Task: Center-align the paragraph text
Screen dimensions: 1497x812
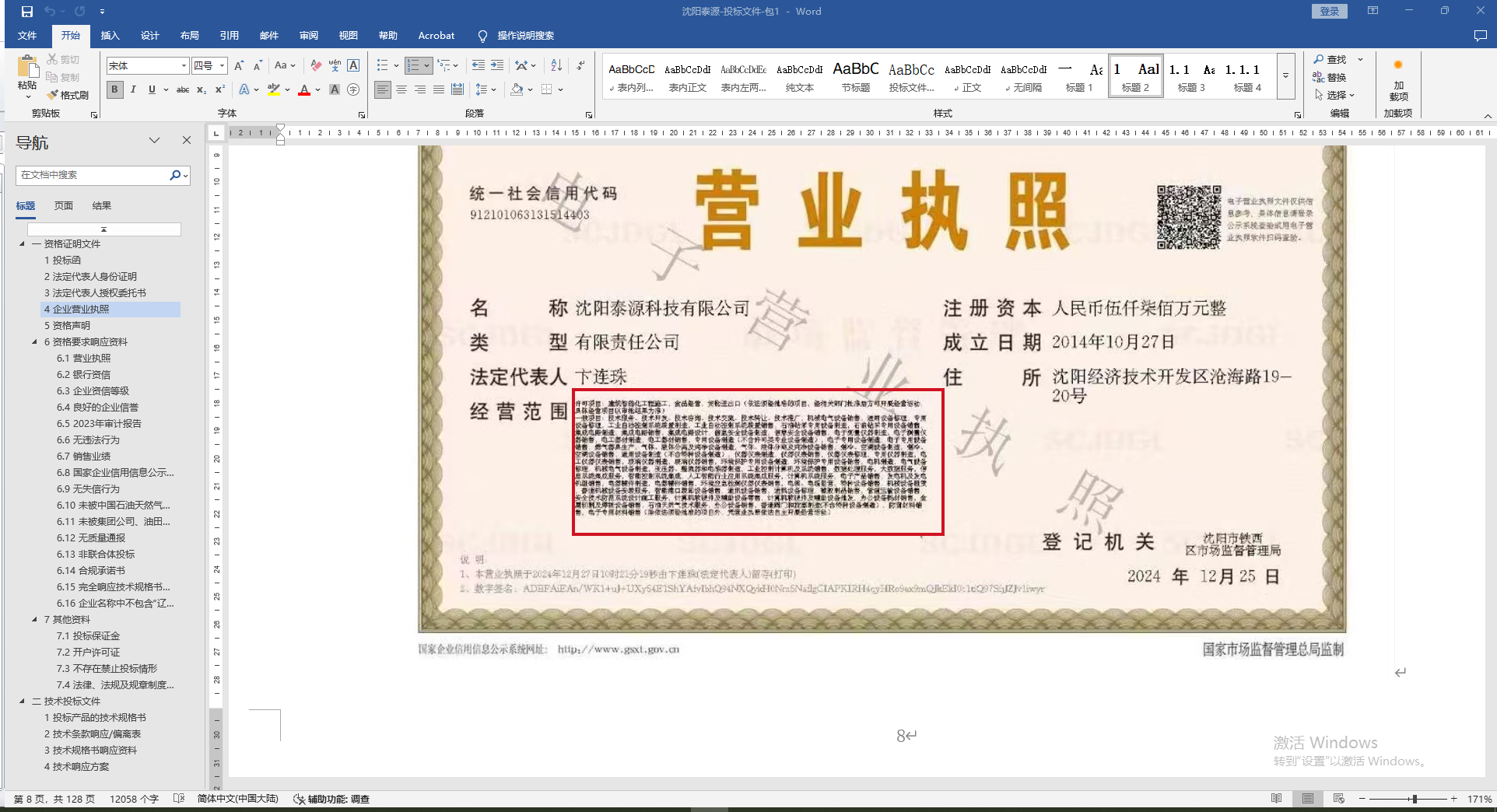Action: coord(401,90)
